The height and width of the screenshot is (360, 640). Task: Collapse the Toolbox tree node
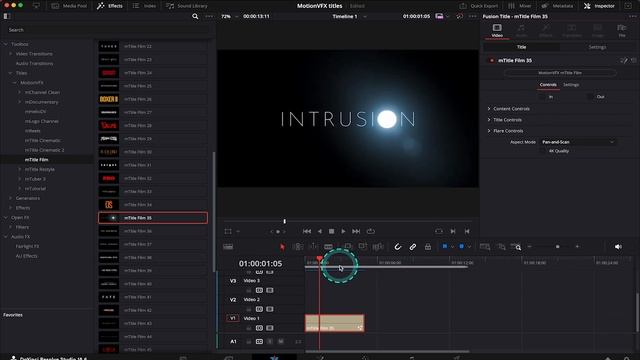coord(6,44)
